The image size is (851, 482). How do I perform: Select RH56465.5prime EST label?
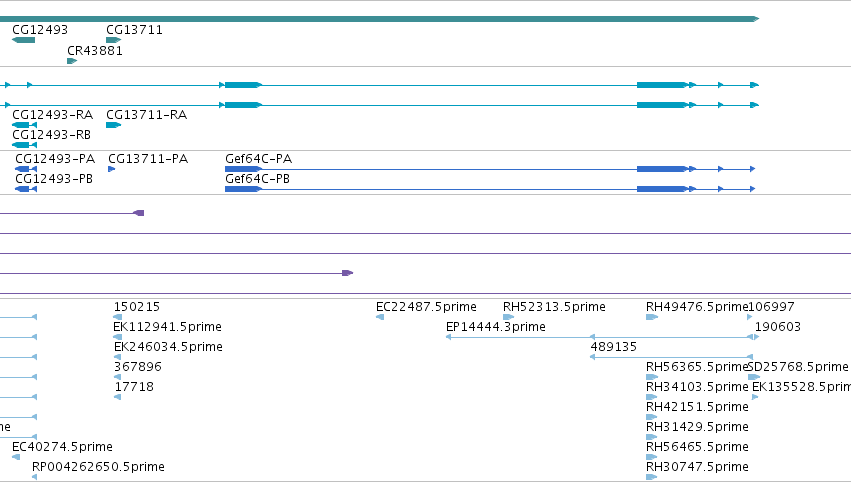click(x=697, y=447)
